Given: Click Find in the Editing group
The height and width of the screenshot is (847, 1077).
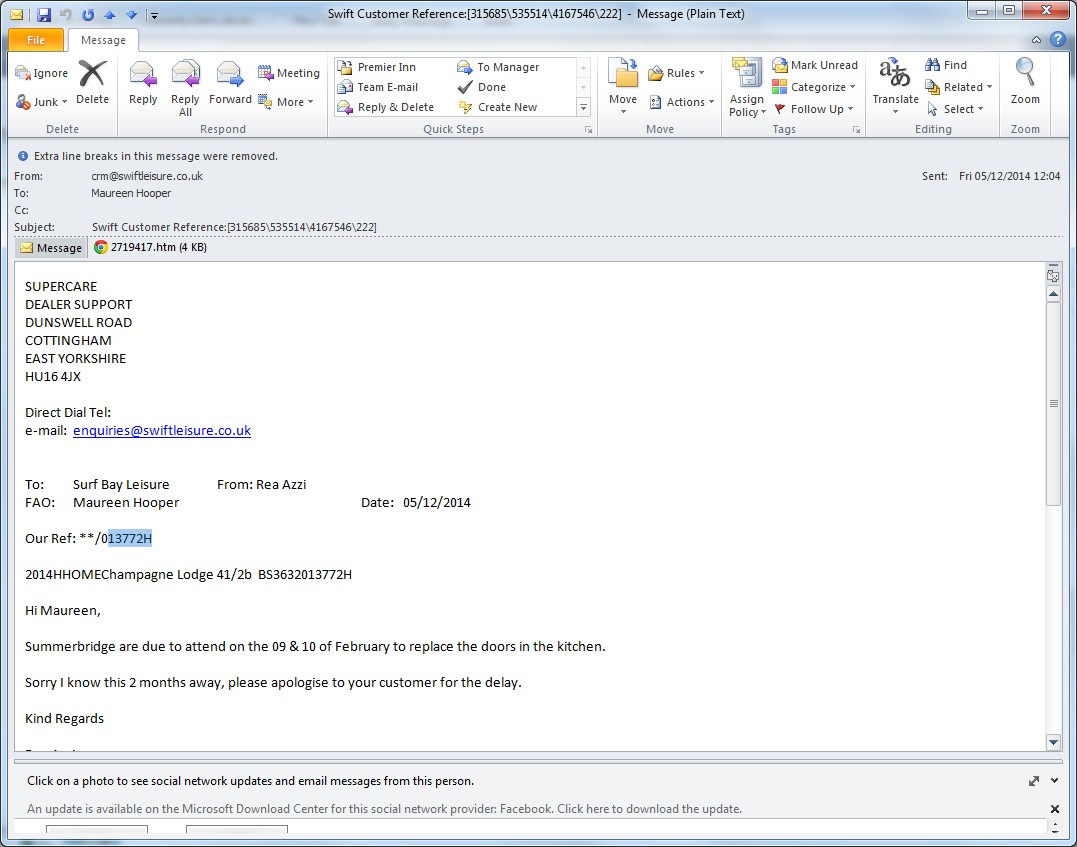Looking at the screenshot, I should coord(946,65).
